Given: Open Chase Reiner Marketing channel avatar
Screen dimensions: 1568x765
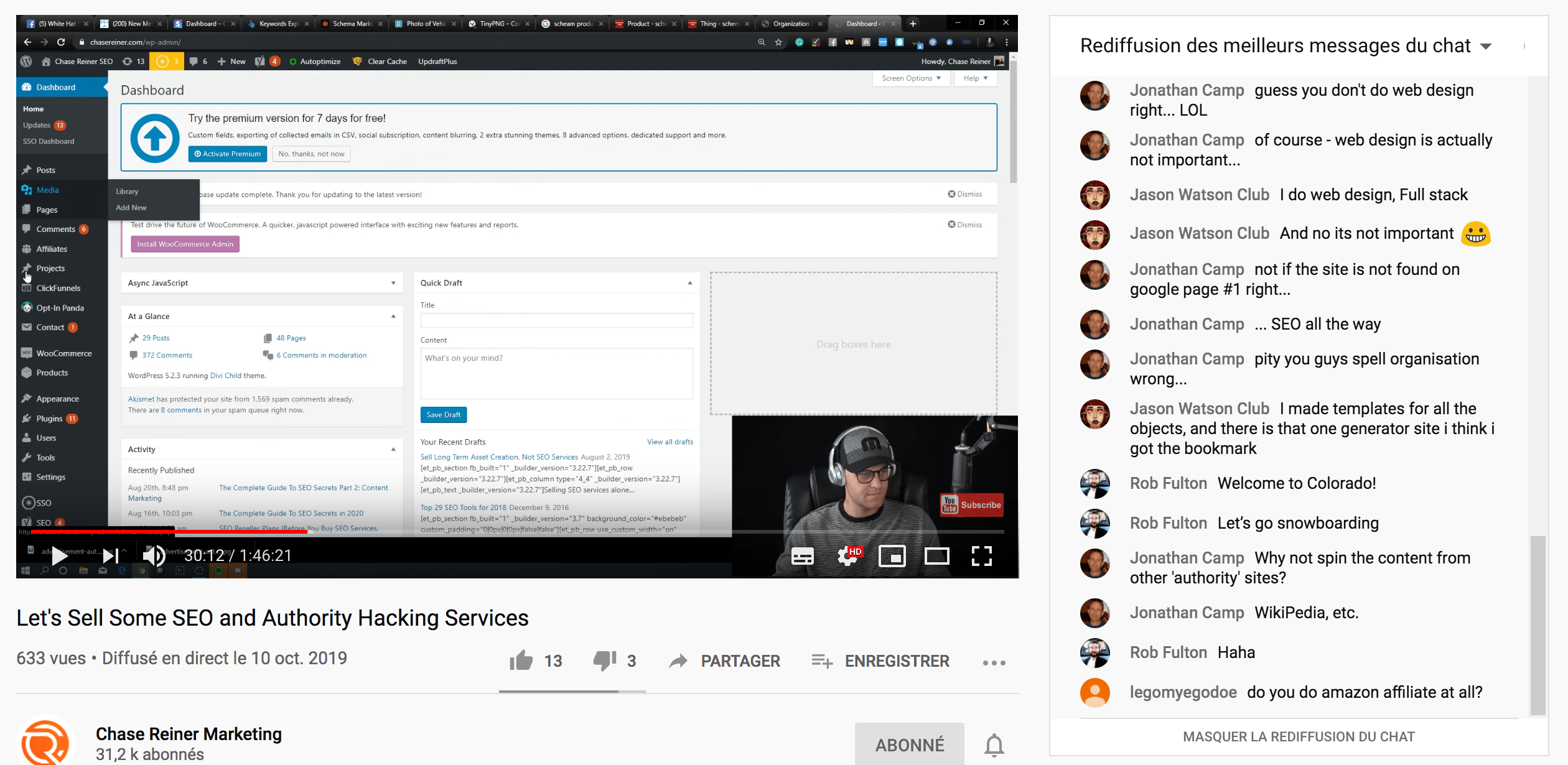Looking at the screenshot, I should click(x=45, y=741).
